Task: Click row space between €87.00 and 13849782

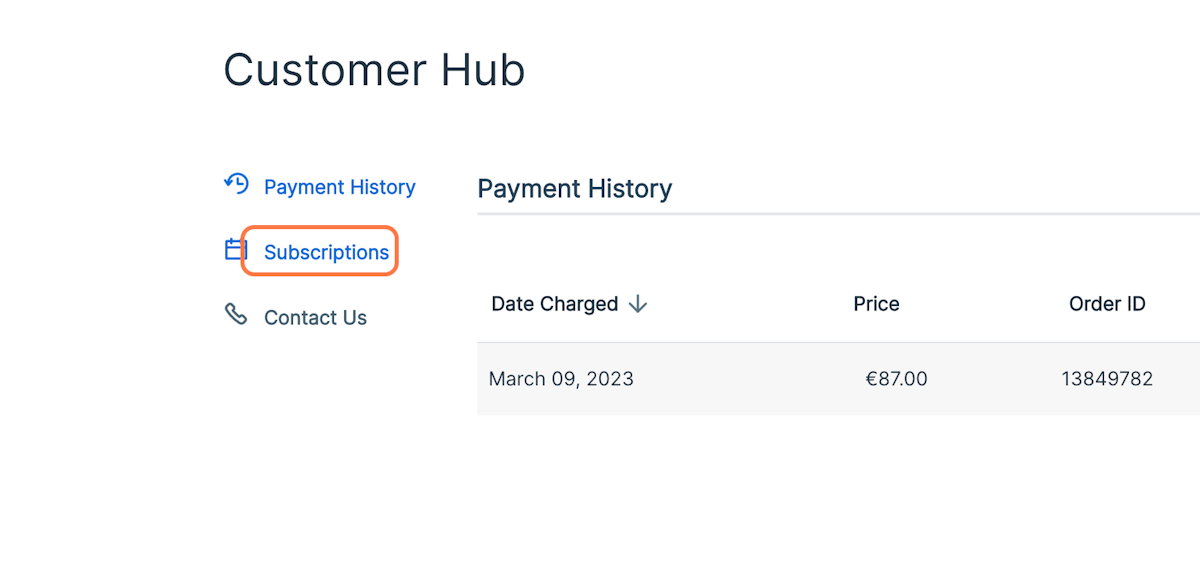Action: [x=995, y=379]
